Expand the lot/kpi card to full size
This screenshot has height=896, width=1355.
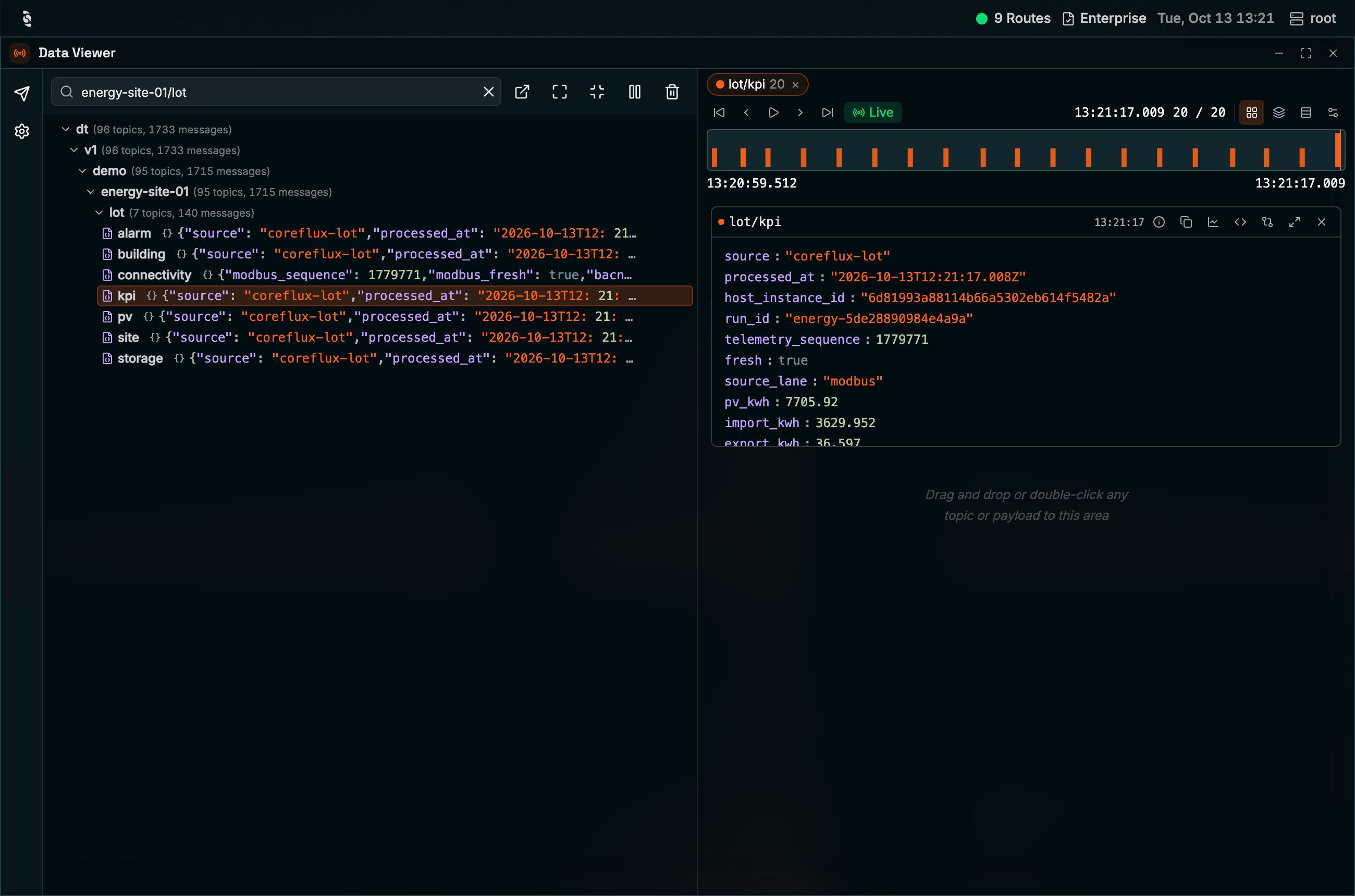pyautogui.click(x=1295, y=222)
